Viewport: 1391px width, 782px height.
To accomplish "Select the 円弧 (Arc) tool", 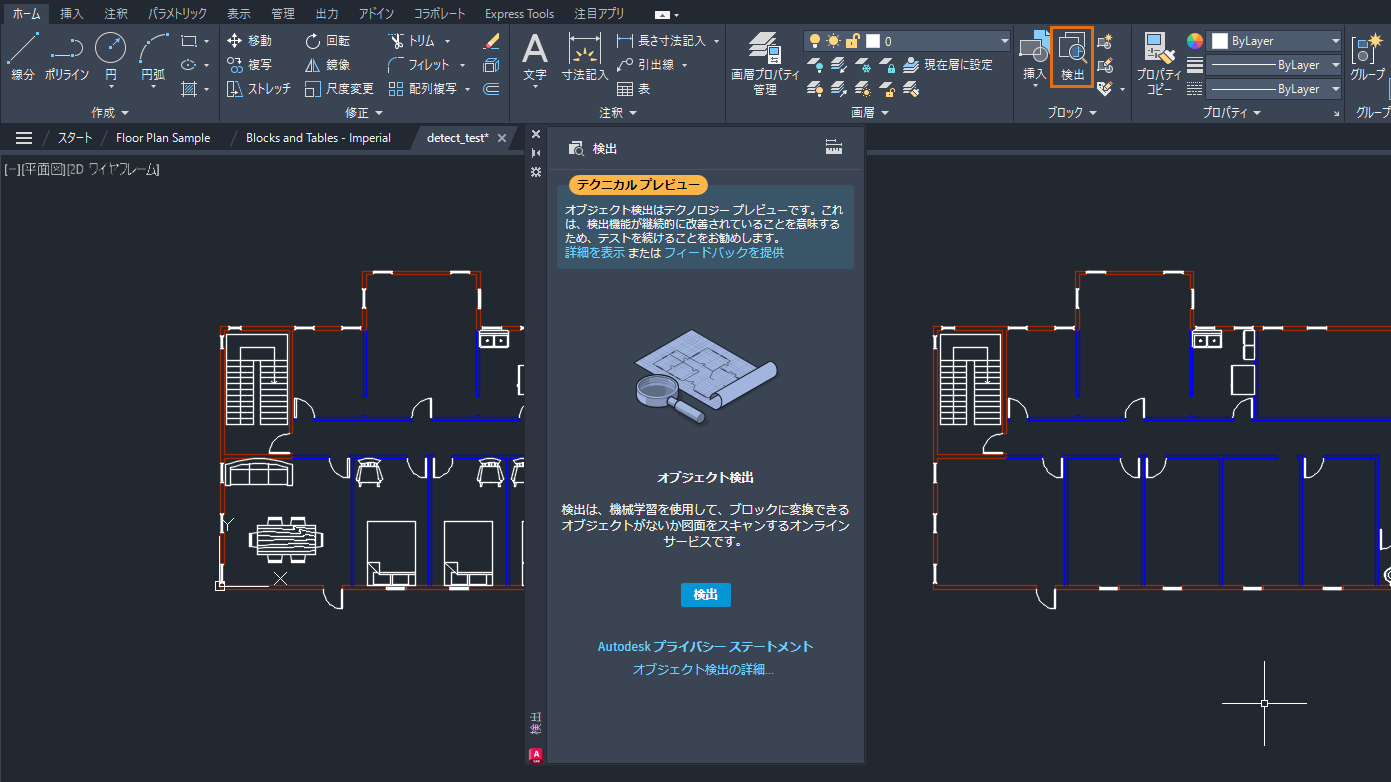I will [x=153, y=57].
